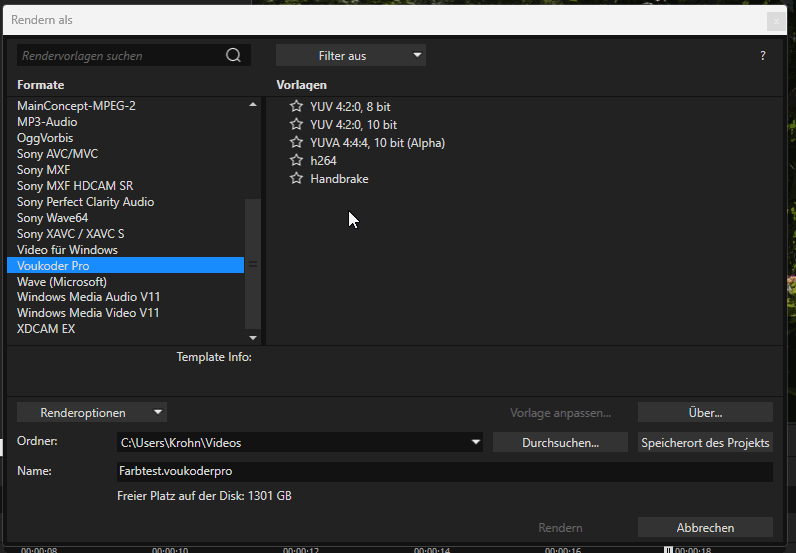Click Speicherort des Projekts button

(705, 443)
